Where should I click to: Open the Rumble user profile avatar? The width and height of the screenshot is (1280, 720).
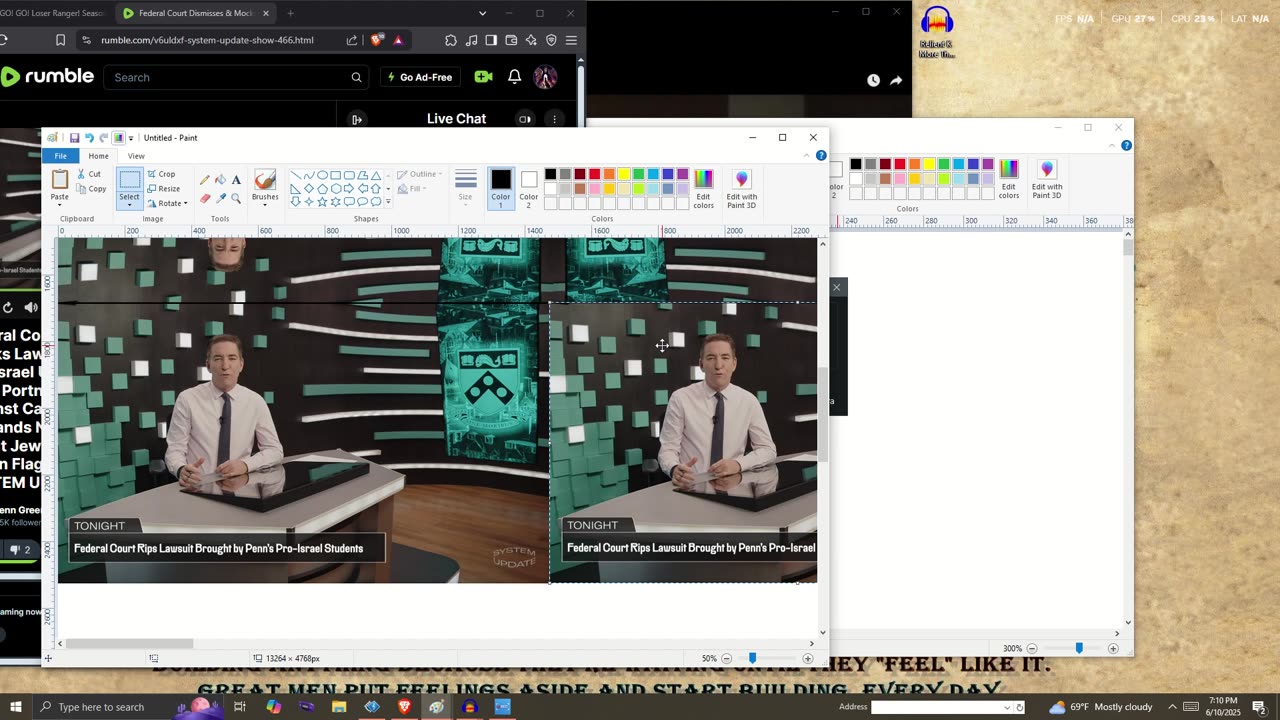click(545, 77)
